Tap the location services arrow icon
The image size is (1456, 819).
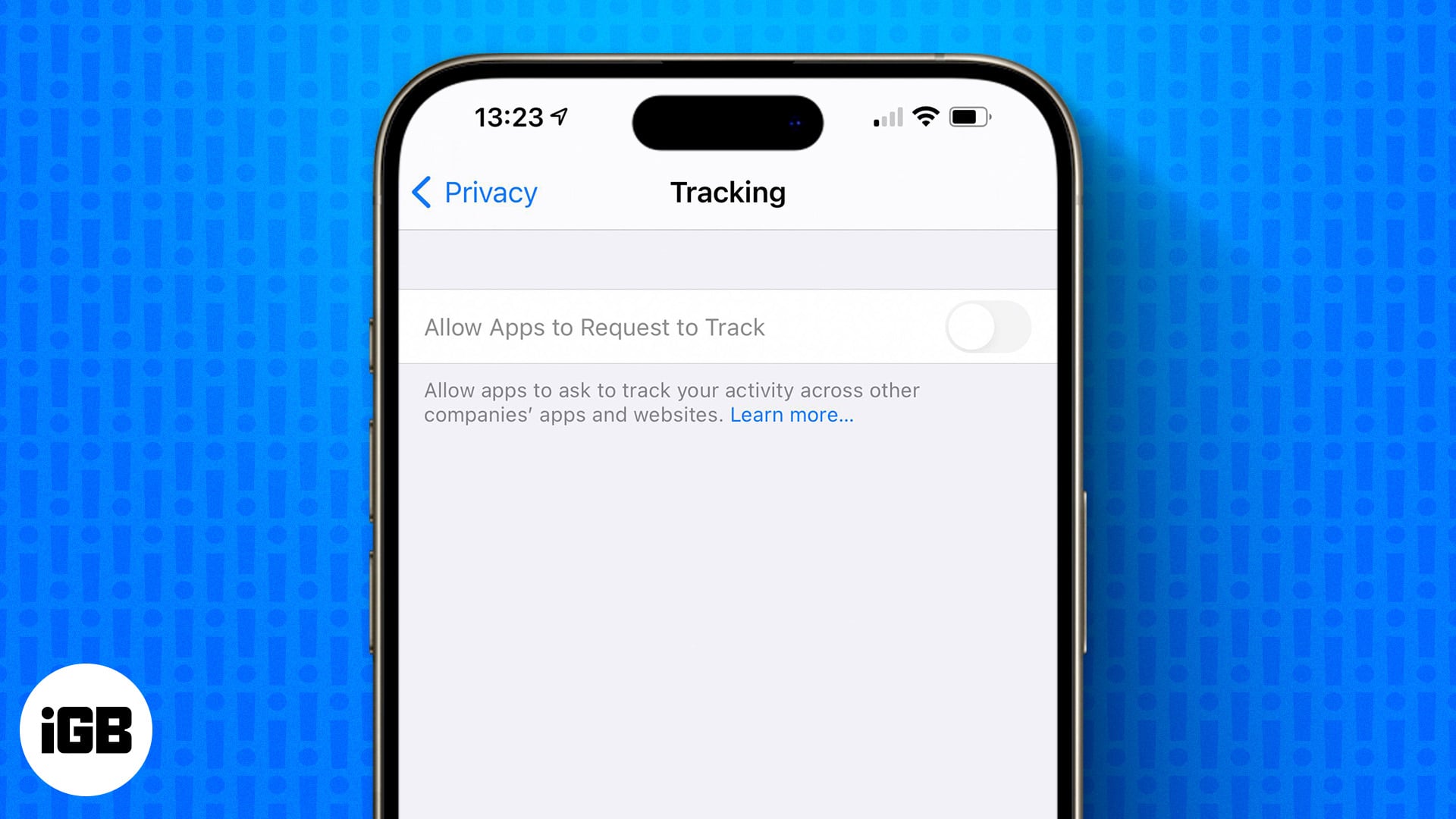tap(561, 117)
